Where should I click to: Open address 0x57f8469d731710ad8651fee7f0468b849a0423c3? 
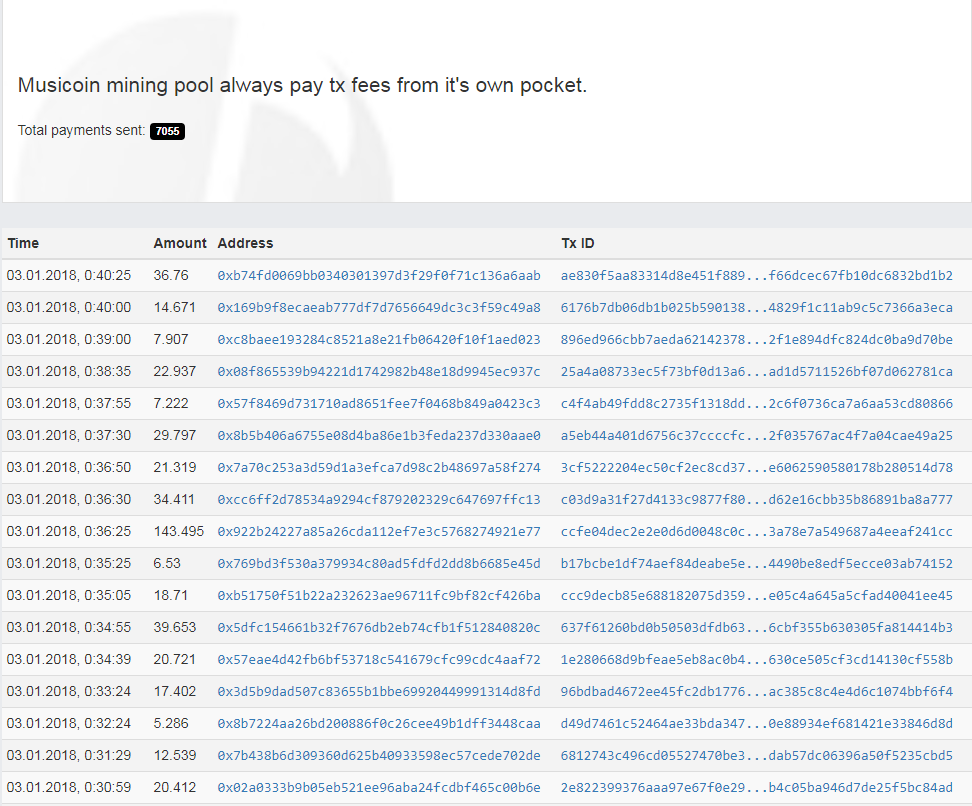click(x=378, y=403)
